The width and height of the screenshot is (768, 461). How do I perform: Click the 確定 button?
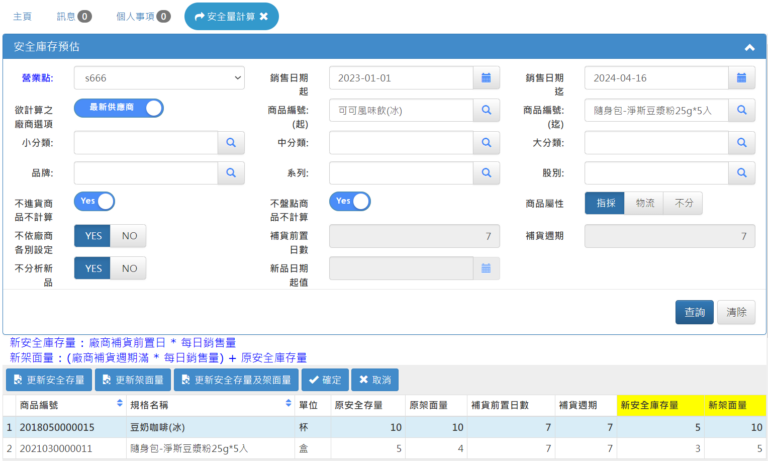325,380
